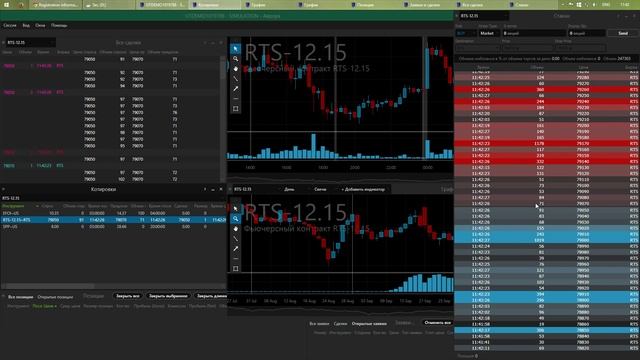
Task: Show the Все позиции tab
Action: click(x=21, y=297)
